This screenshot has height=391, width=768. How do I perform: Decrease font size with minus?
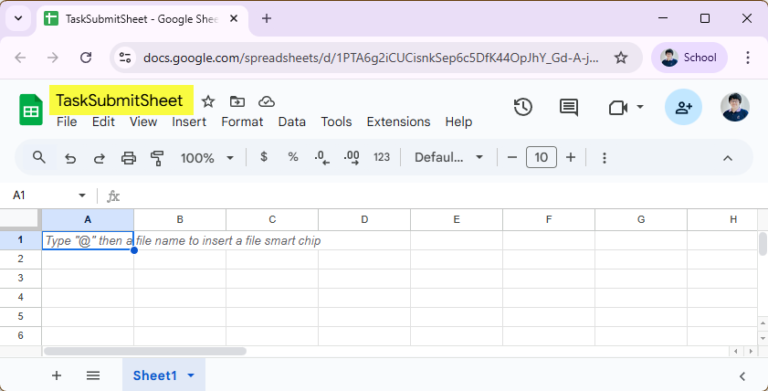(x=512, y=157)
